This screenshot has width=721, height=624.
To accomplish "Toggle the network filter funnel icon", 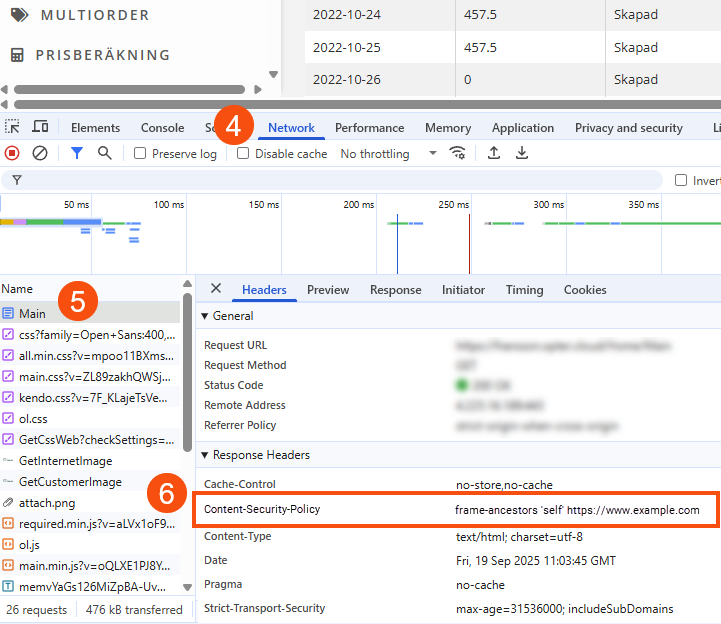I will click(77, 153).
